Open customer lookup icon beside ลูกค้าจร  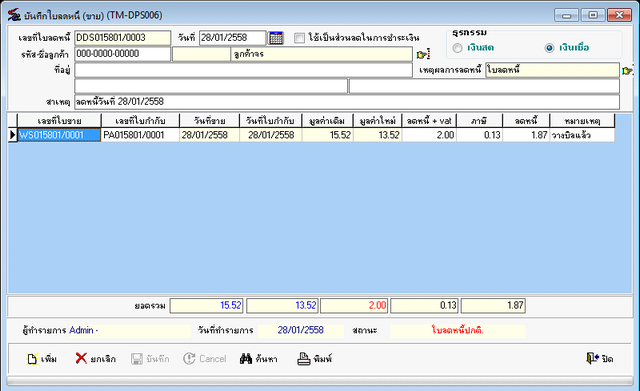(422, 54)
